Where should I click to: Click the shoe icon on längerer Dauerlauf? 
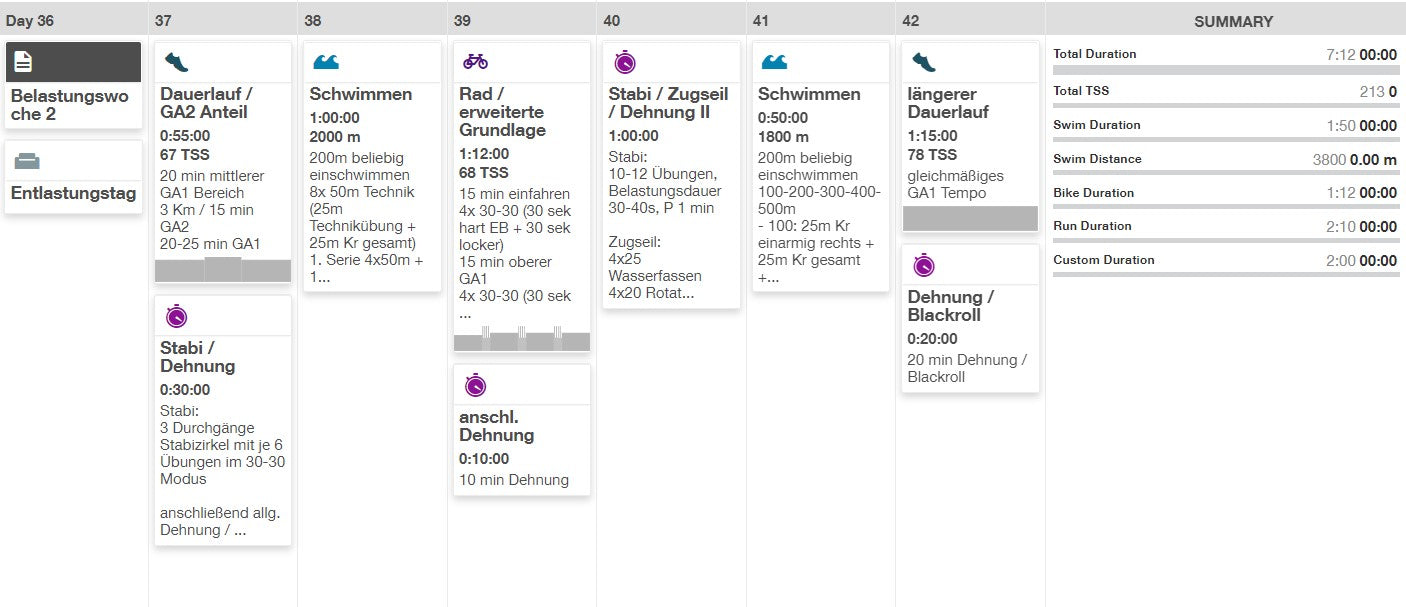(x=922, y=61)
